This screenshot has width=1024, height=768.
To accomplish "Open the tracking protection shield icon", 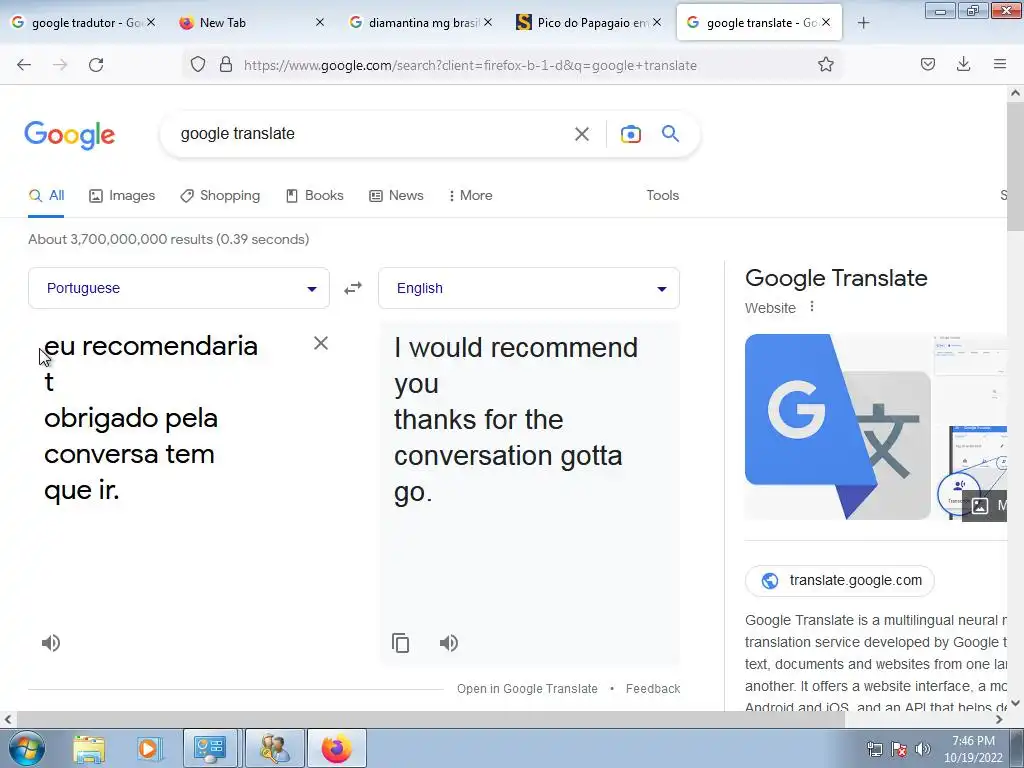I will click(198, 65).
